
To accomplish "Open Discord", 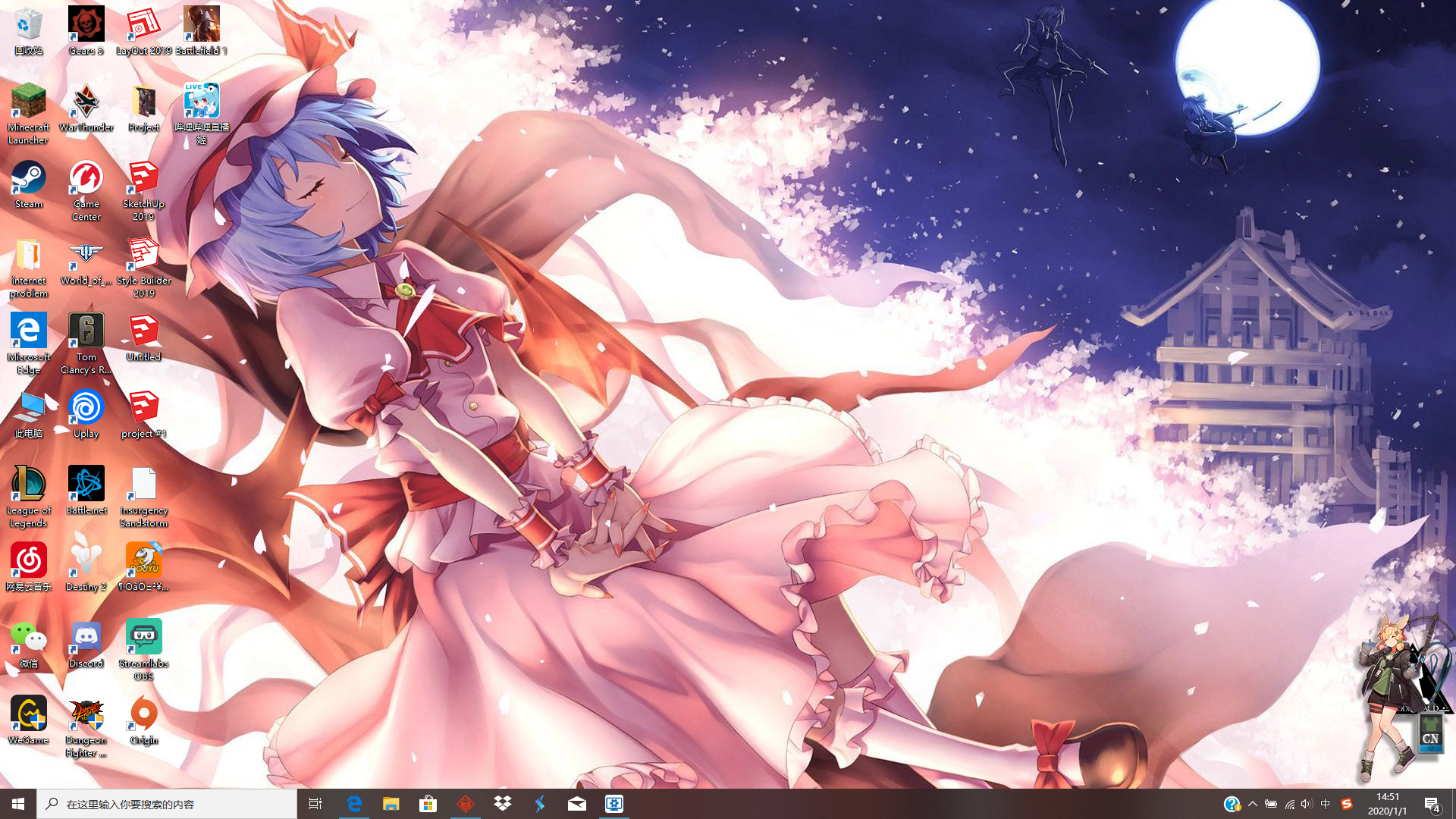I will pos(86,637).
